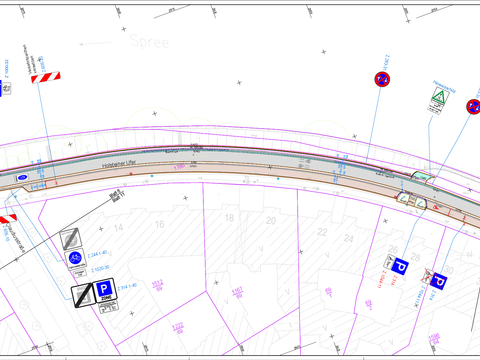Click the blue oval marking on the roadway
The width and height of the screenshot is (480, 360).
[22, 177]
